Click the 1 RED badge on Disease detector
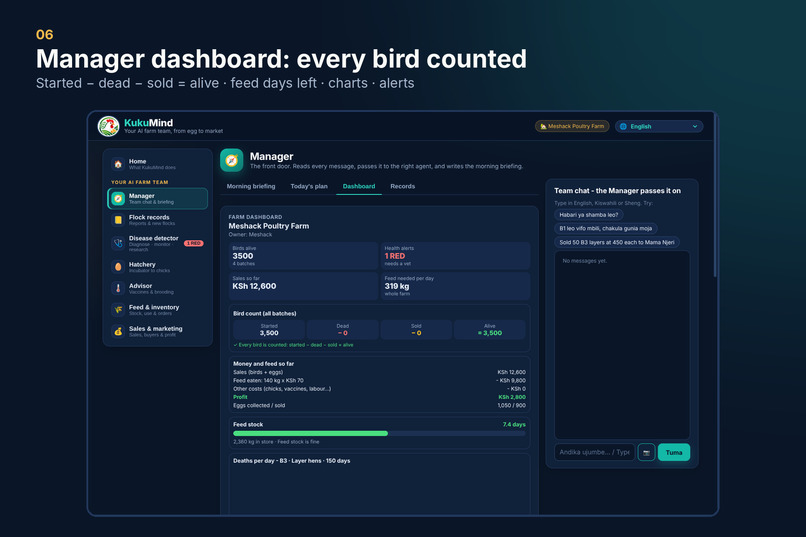This screenshot has height=537, width=806. pyautogui.click(x=194, y=243)
